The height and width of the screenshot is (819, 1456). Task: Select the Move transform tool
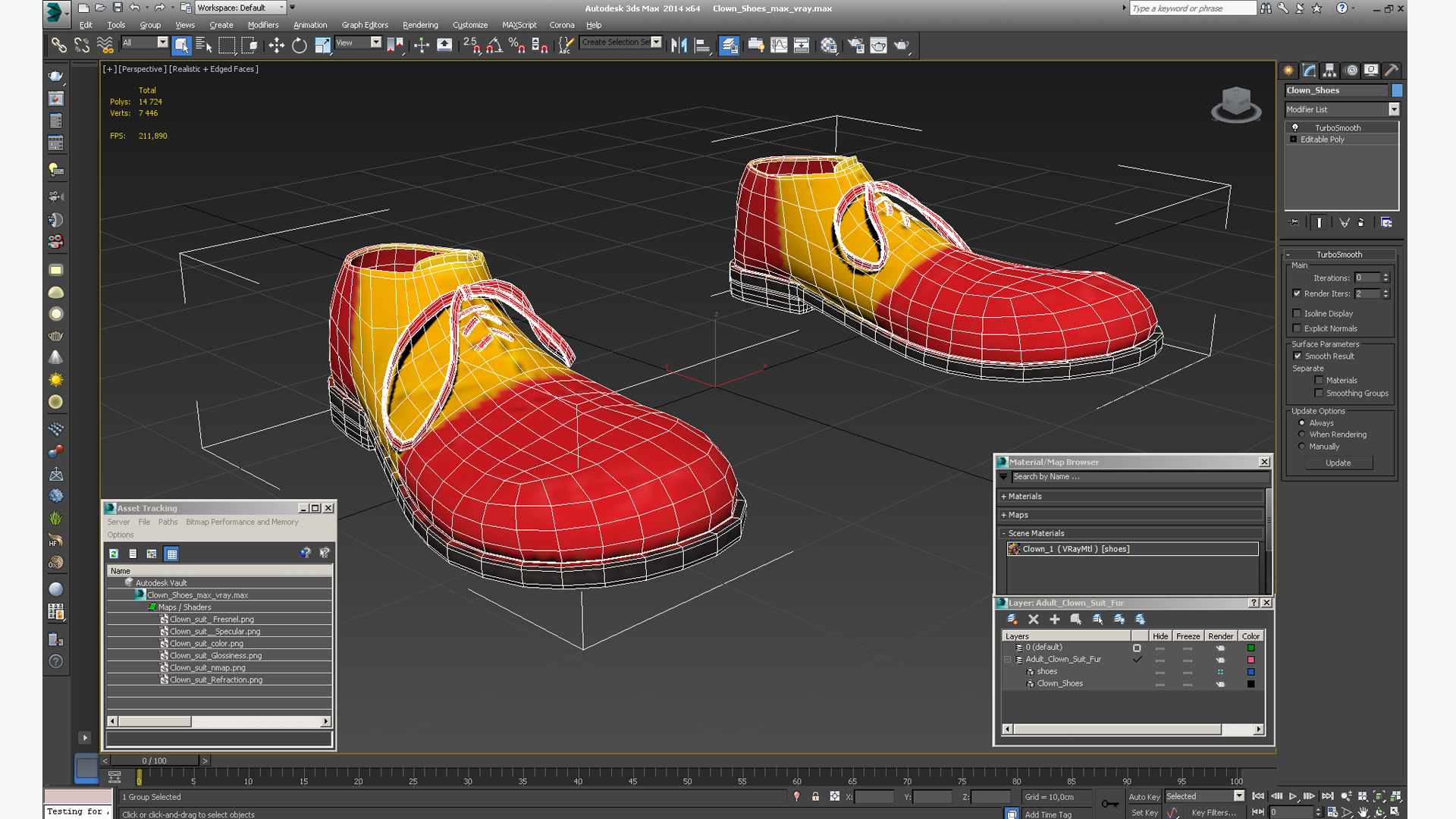point(276,45)
